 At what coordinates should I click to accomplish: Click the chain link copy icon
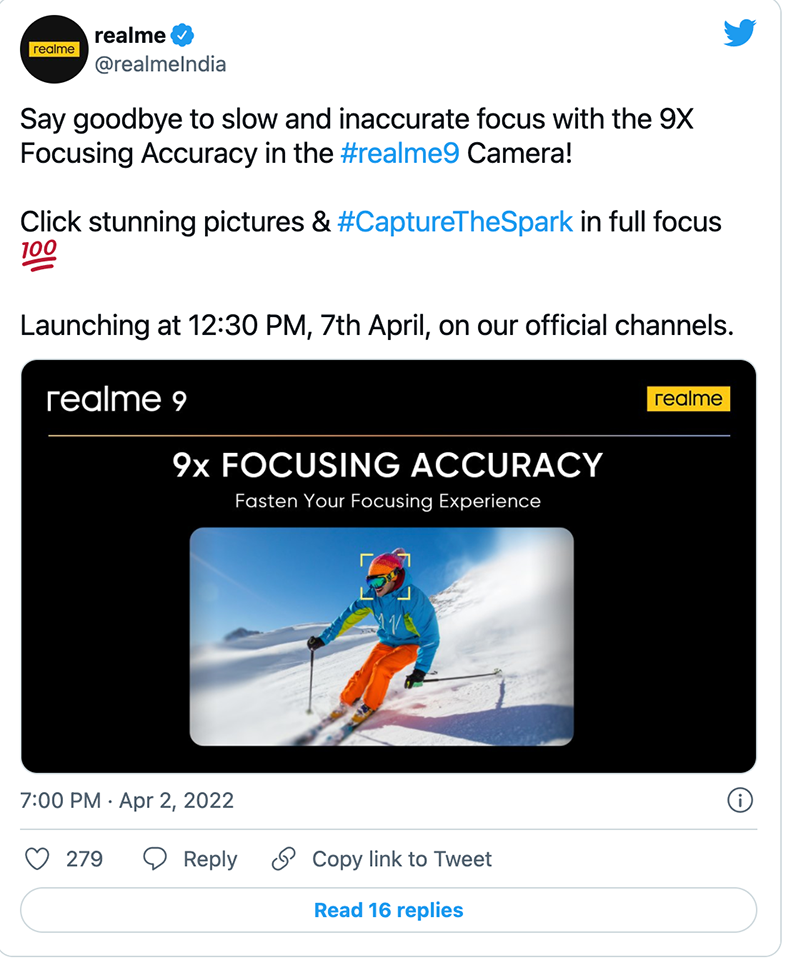(283, 859)
